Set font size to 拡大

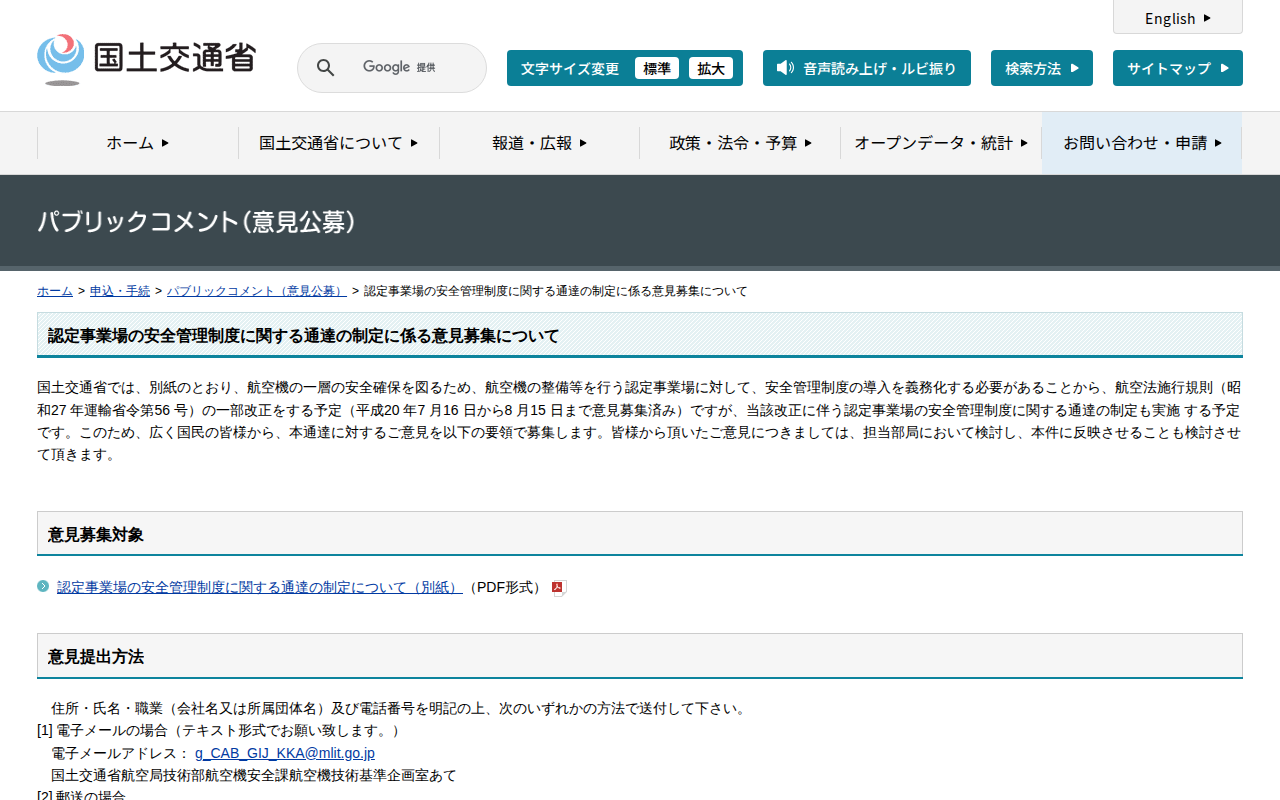click(x=711, y=68)
